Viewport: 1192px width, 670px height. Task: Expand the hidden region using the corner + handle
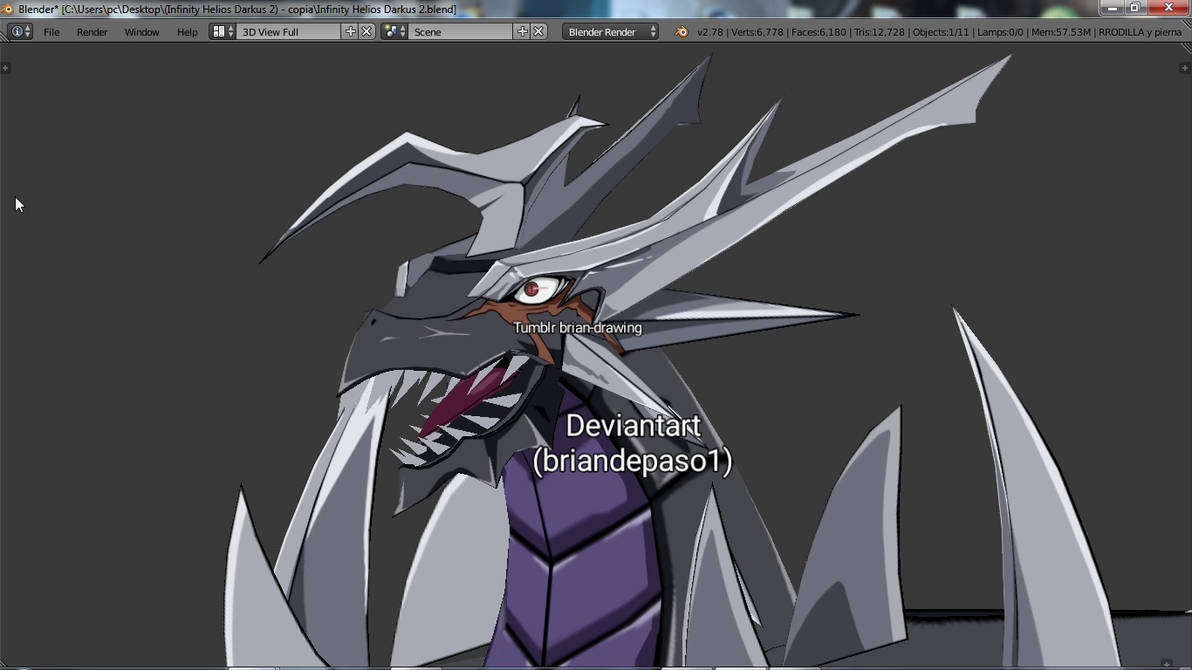(x=6, y=67)
